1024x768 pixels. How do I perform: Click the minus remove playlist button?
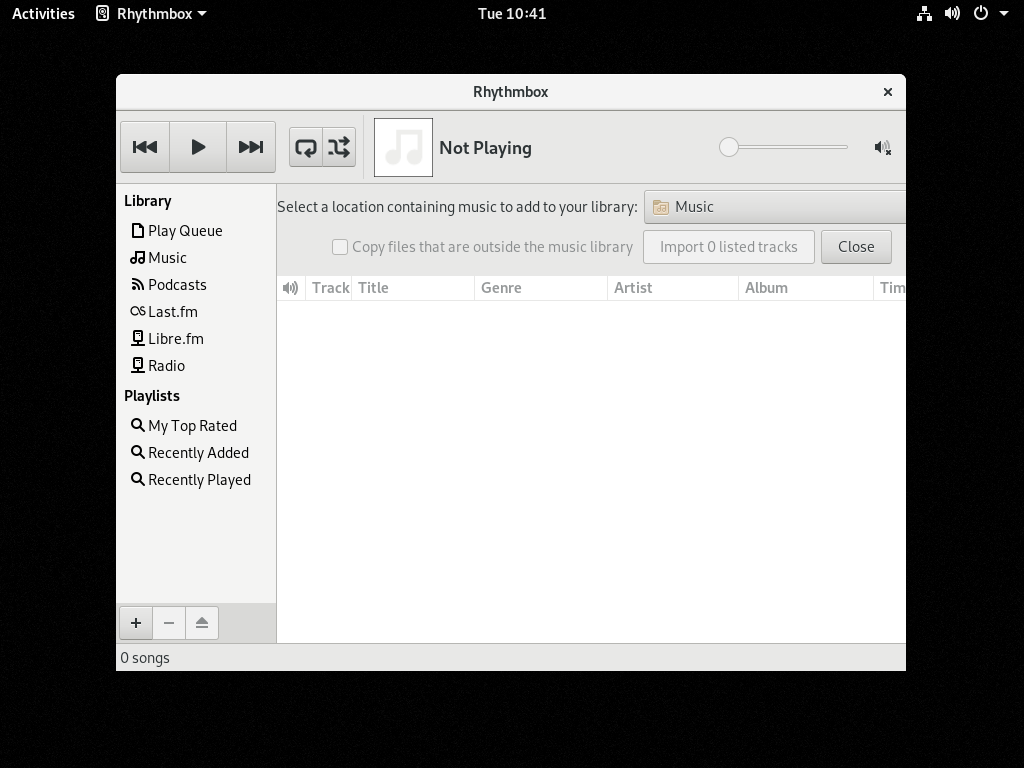click(168, 623)
